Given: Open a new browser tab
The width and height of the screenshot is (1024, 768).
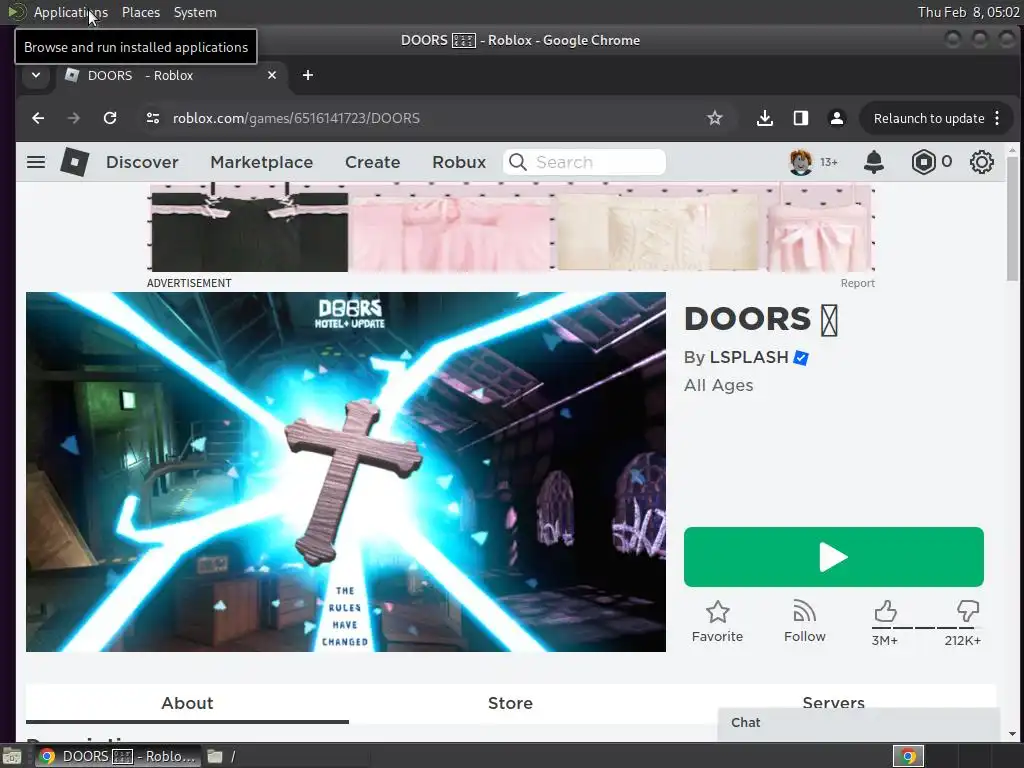Looking at the screenshot, I should tap(308, 75).
